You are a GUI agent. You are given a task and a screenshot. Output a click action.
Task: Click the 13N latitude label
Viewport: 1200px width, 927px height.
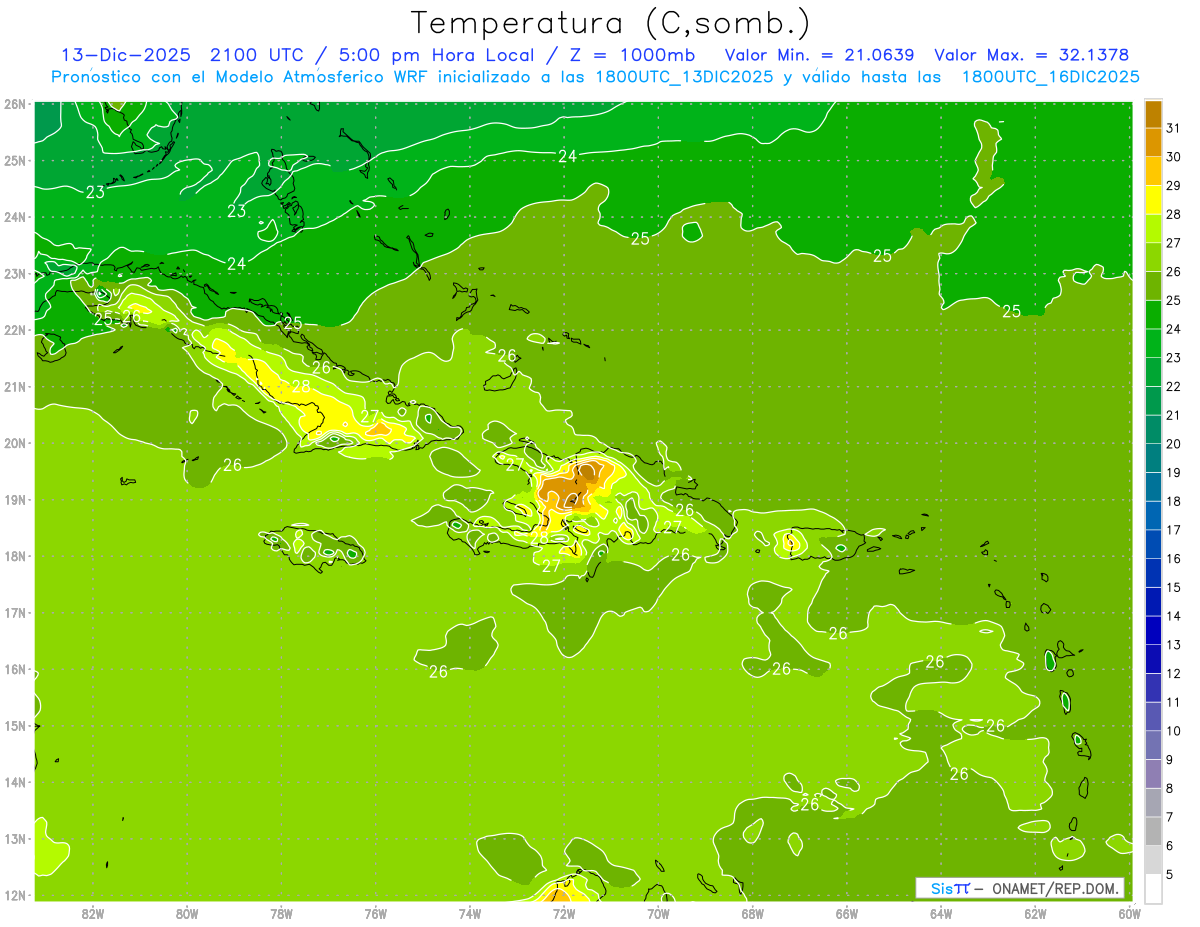15,838
